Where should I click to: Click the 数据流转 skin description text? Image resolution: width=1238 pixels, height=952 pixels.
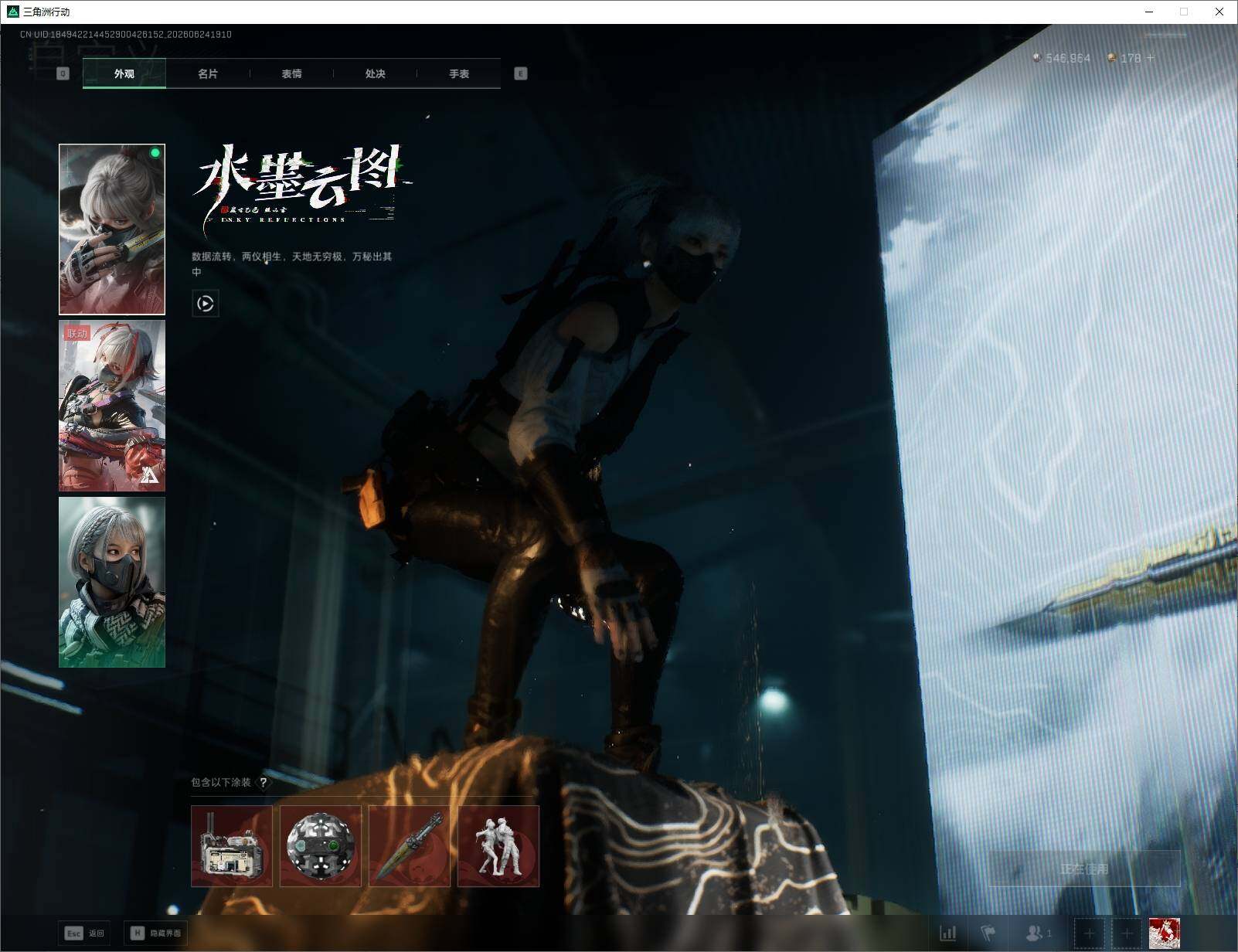[292, 263]
